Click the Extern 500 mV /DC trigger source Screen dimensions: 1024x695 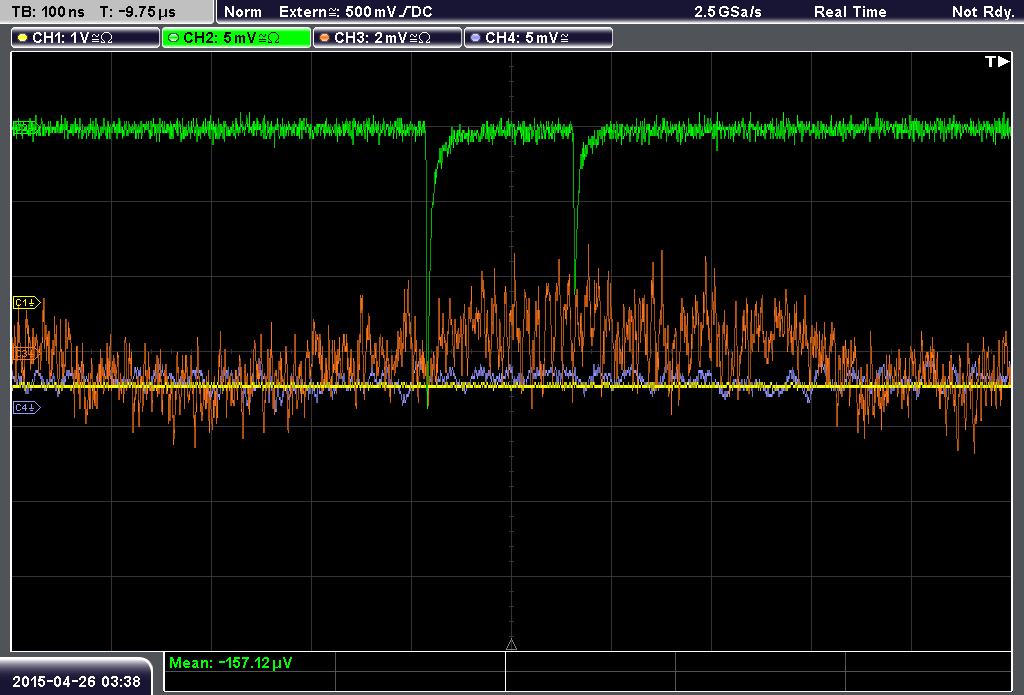(x=356, y=12)
